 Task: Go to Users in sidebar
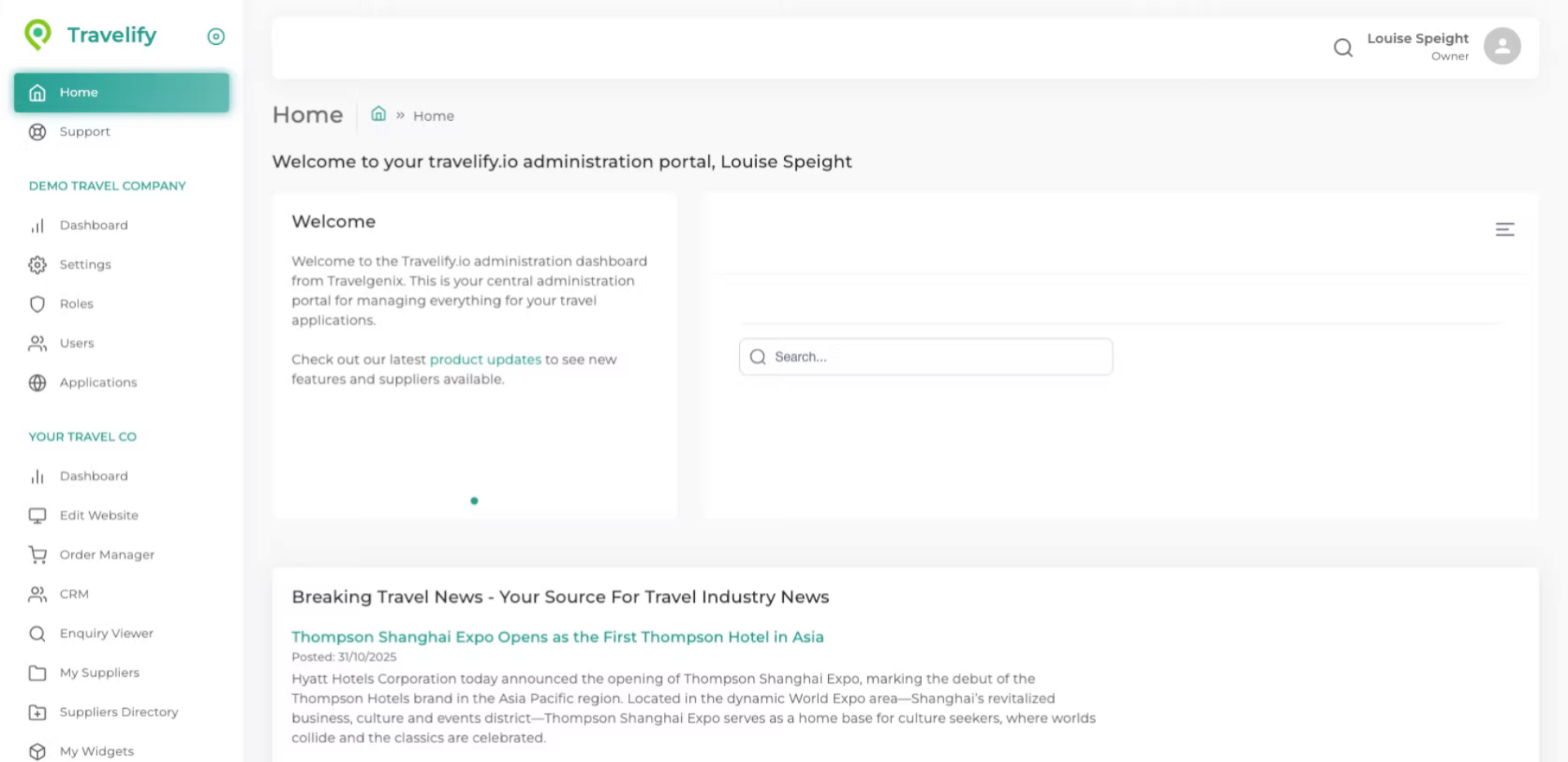(77, 343)
